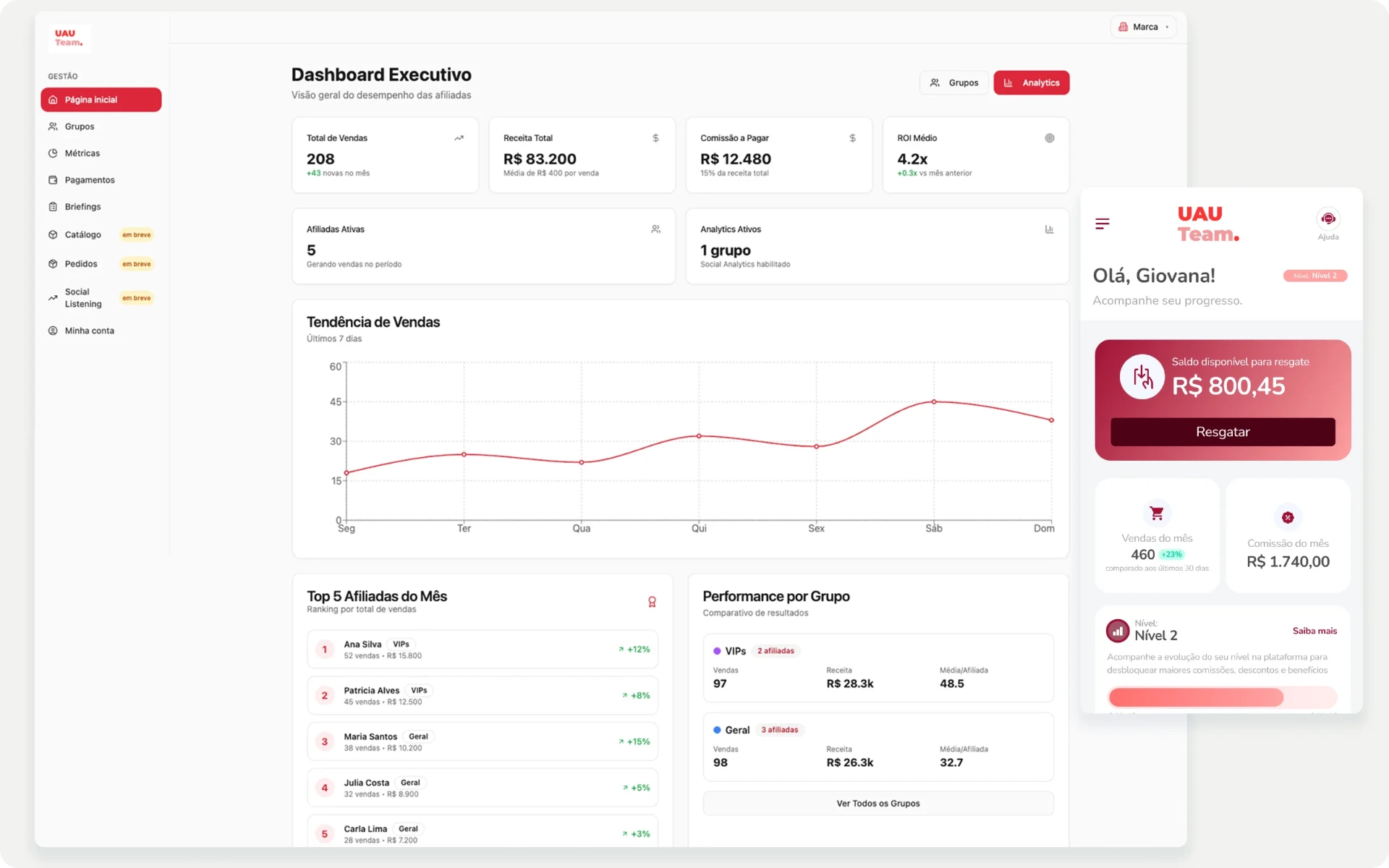Click the "R$ 83.200" revenue value

(x=540, y=159)
